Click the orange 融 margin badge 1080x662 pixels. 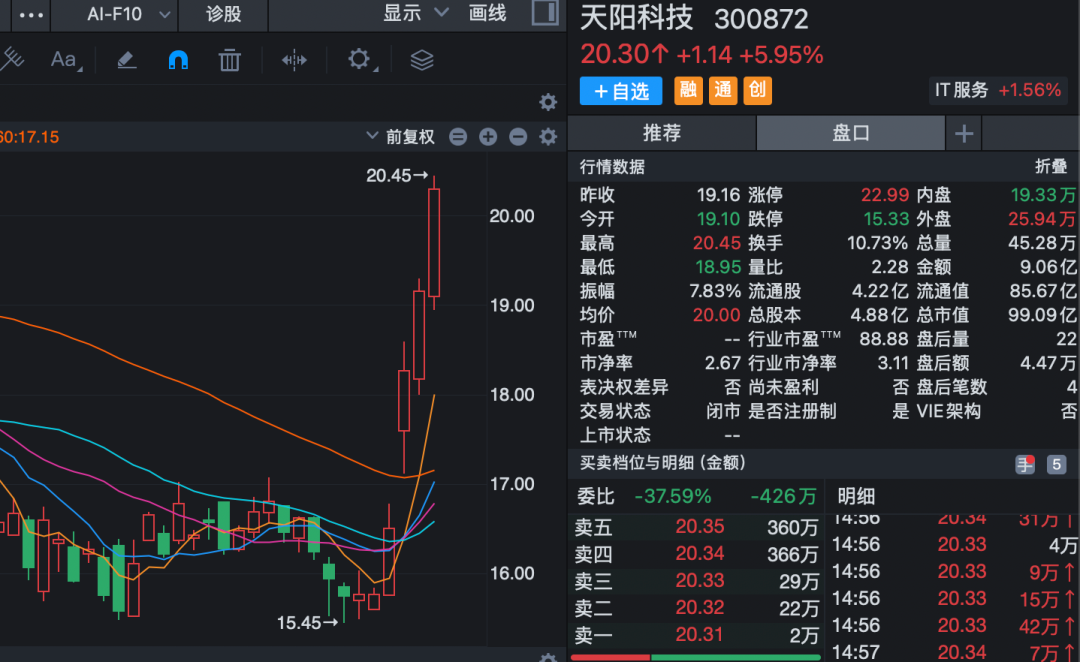[688, 90]
